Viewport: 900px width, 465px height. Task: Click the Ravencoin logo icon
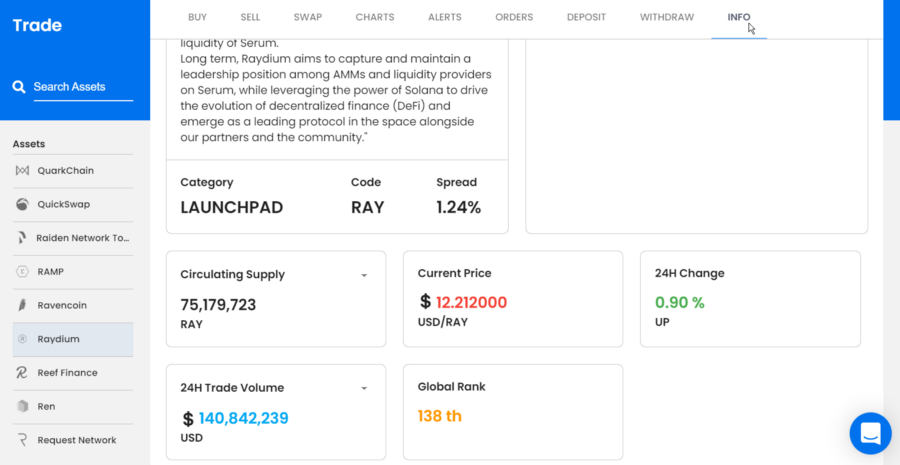coord(22,305)
